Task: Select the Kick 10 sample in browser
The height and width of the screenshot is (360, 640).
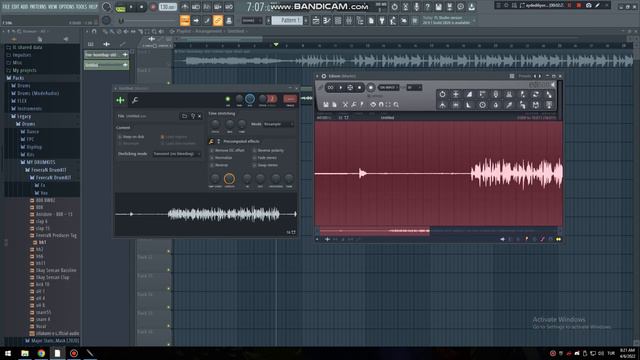Action: click(x=42, y=284)
